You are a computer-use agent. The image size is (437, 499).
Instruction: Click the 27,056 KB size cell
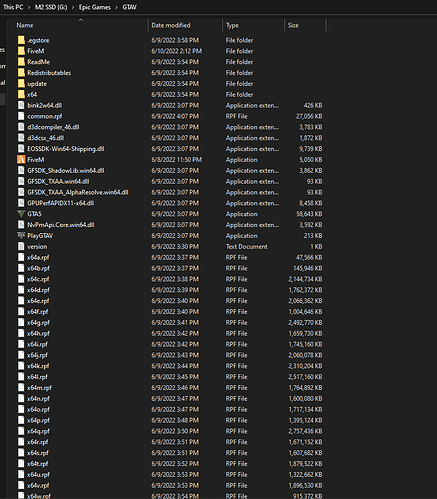309,116
